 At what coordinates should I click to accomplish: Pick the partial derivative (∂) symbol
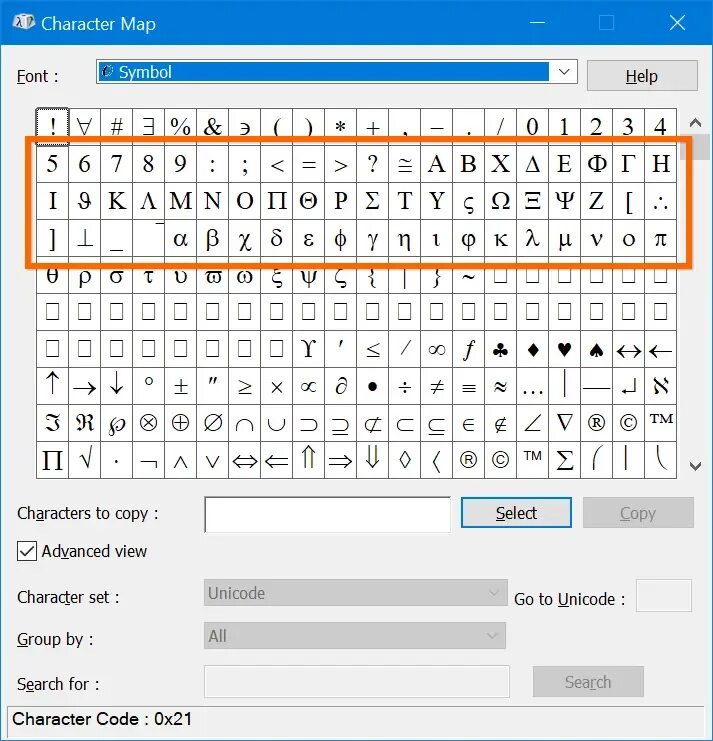(x=341, y=386)
